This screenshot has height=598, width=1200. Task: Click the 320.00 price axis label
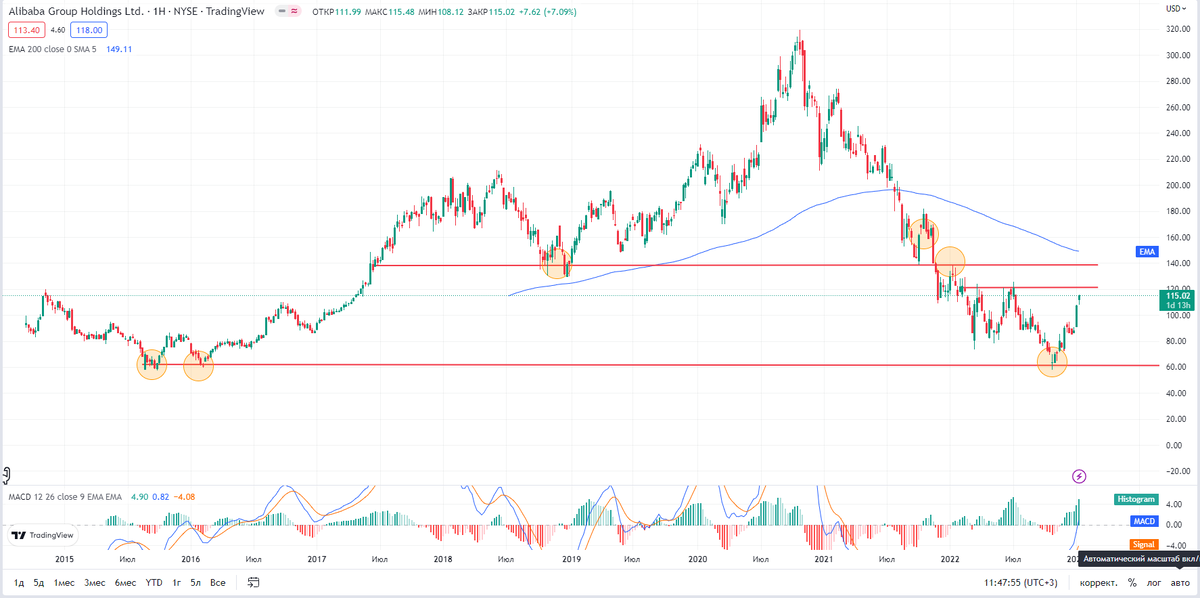[x=1178, y=29]
